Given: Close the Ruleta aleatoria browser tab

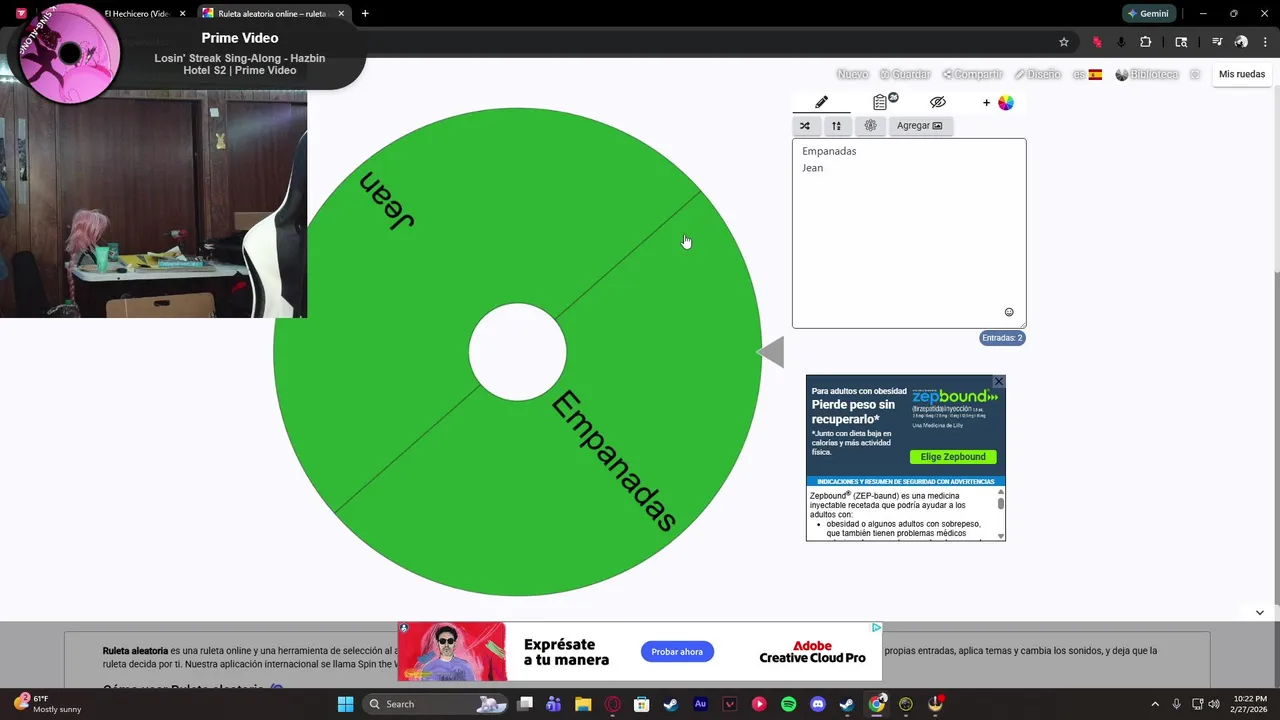Looking at the screenshot, I should [341, 14].
